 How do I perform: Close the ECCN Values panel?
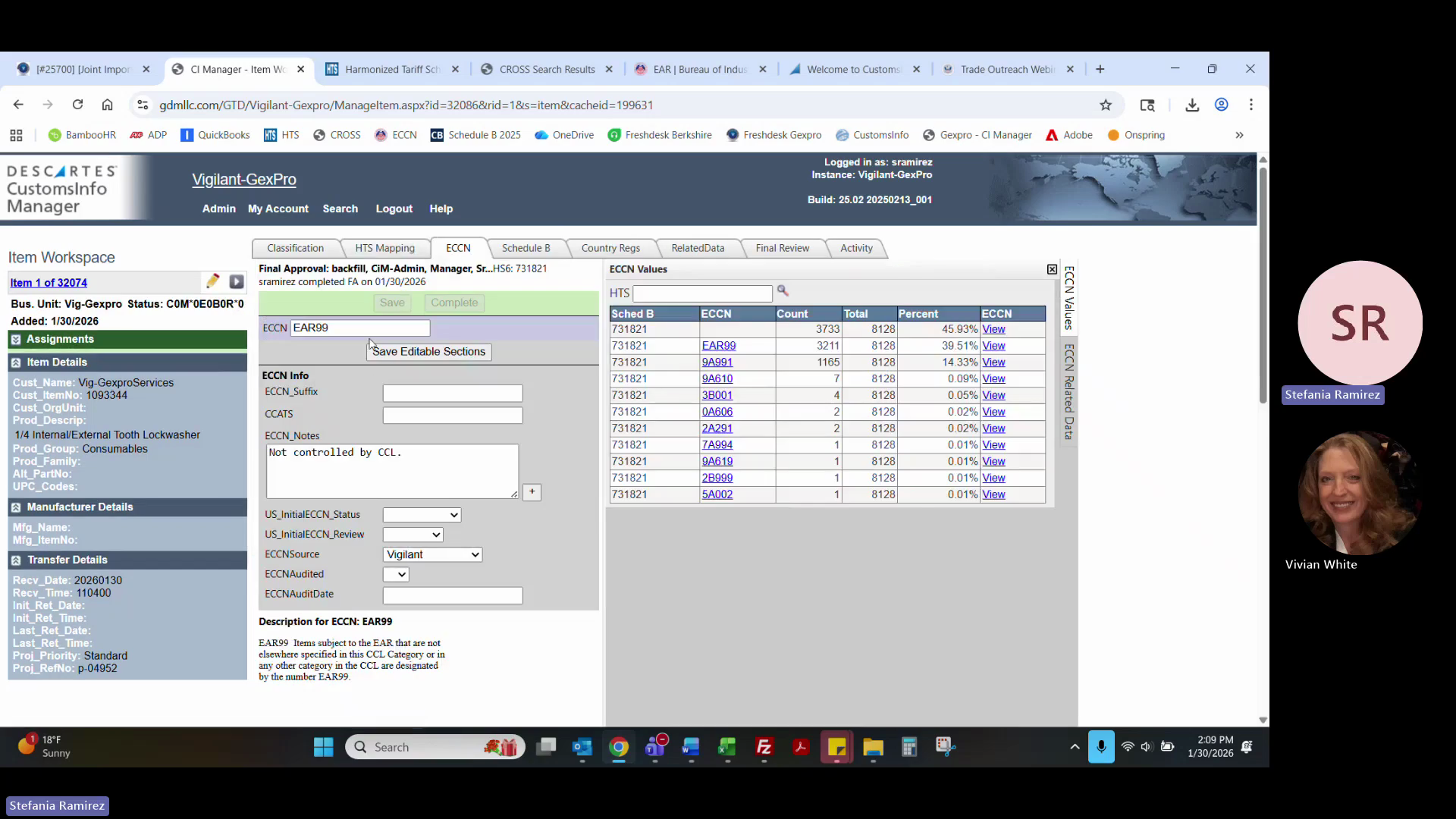1052,269
